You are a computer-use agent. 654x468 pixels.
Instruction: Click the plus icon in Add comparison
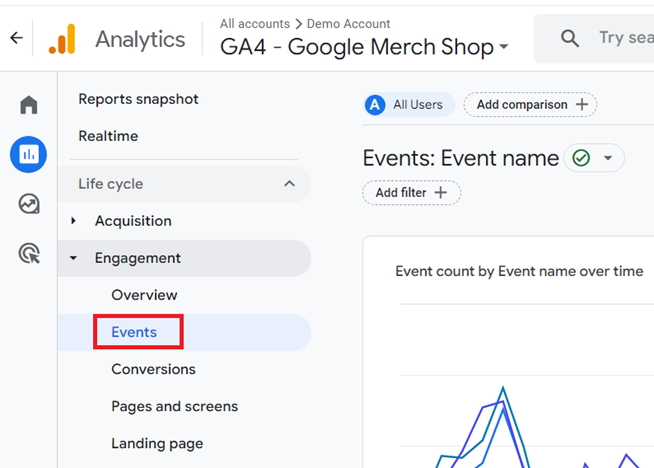click(582, 104)
